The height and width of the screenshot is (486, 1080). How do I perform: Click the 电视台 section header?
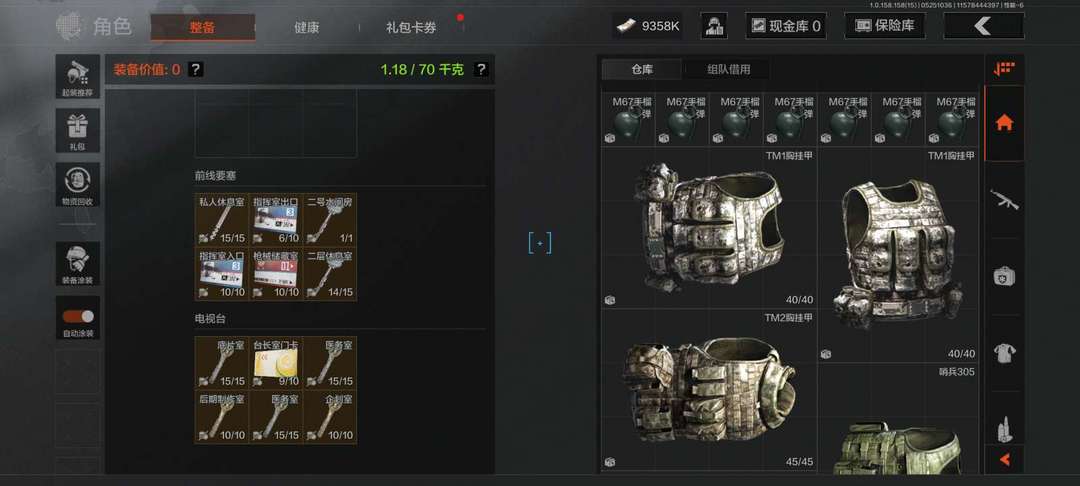click(210, 319)
